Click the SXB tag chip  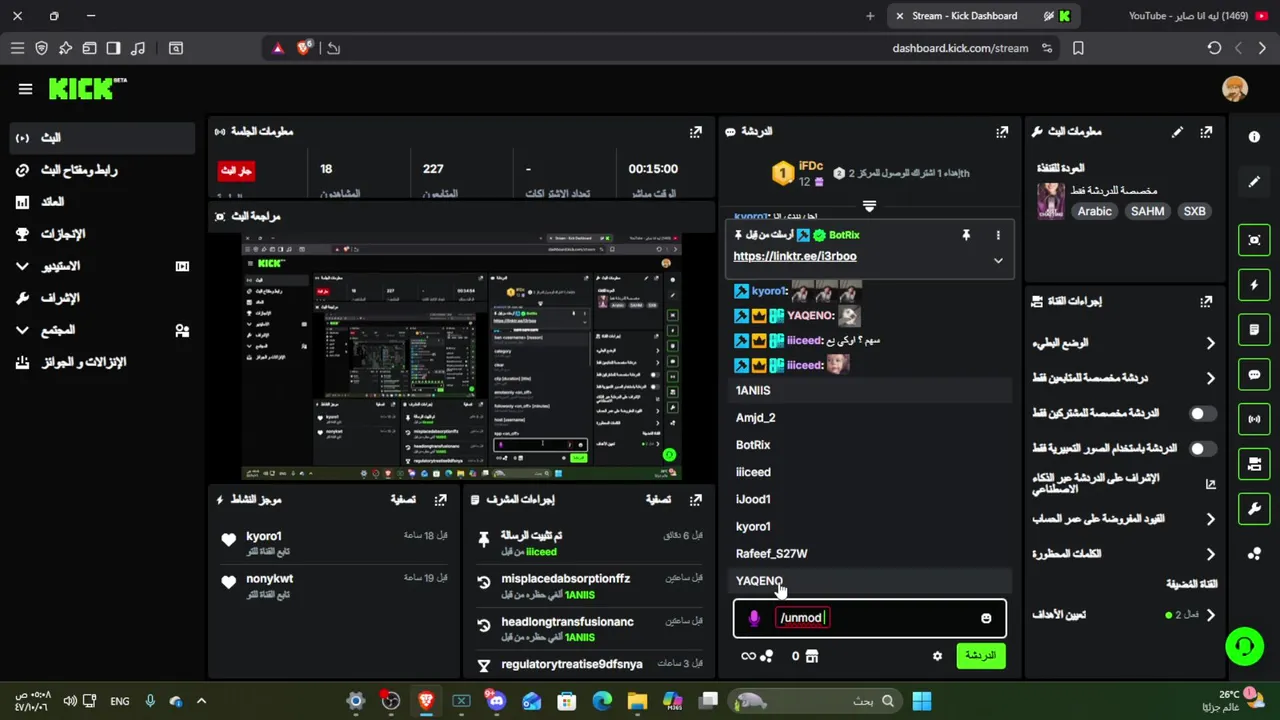tap(1194, 211)
